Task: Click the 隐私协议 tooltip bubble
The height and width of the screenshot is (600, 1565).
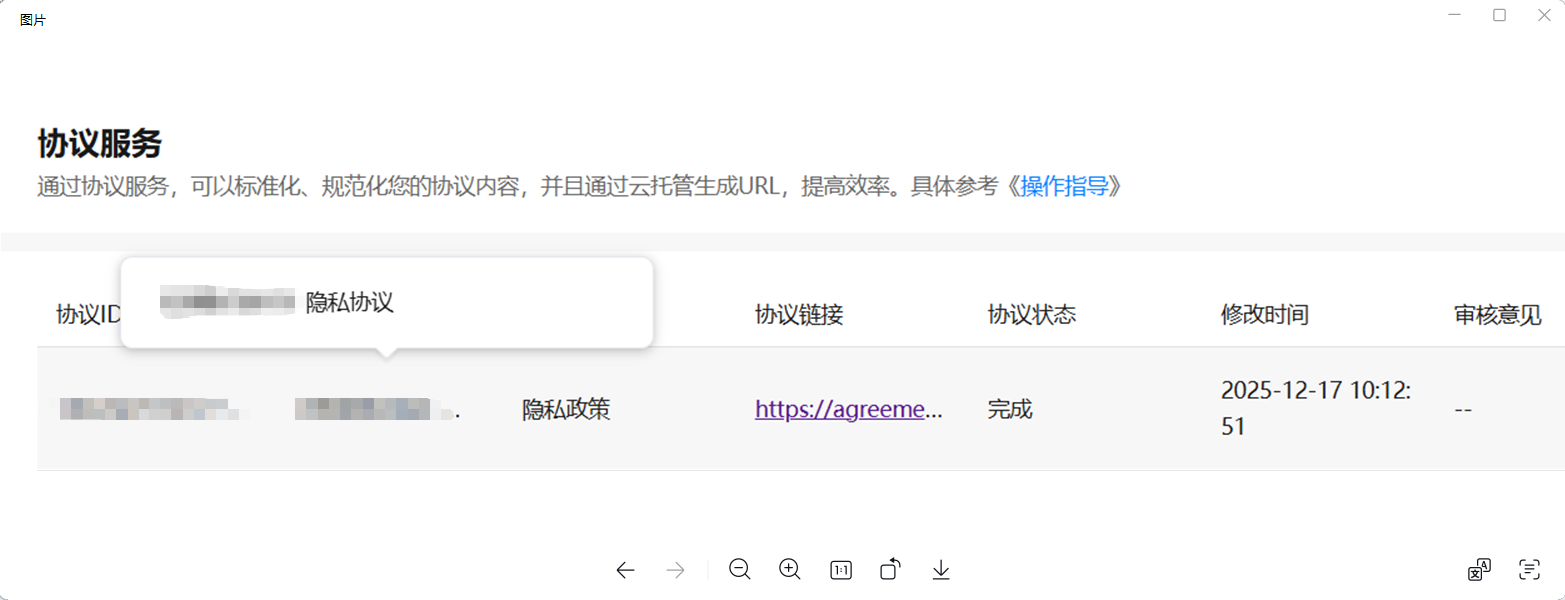Action: (x=387, y=302)
